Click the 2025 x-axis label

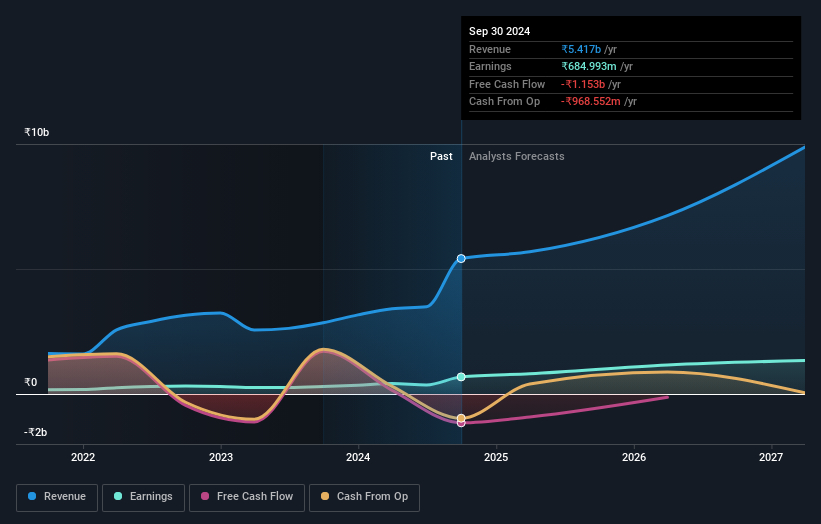click(496, 458)
